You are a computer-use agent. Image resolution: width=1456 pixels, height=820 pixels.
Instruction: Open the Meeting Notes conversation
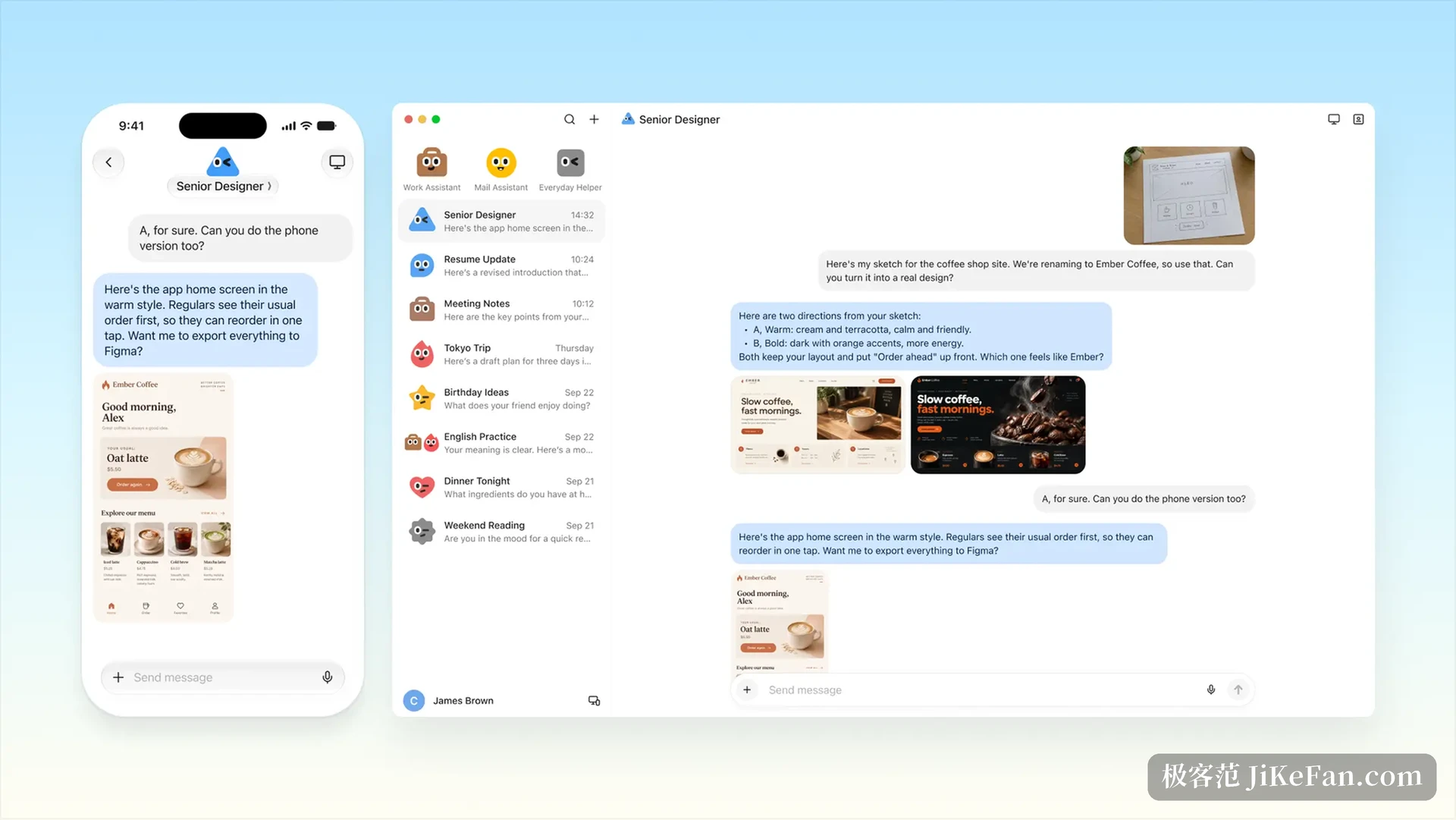click(501, 309)
